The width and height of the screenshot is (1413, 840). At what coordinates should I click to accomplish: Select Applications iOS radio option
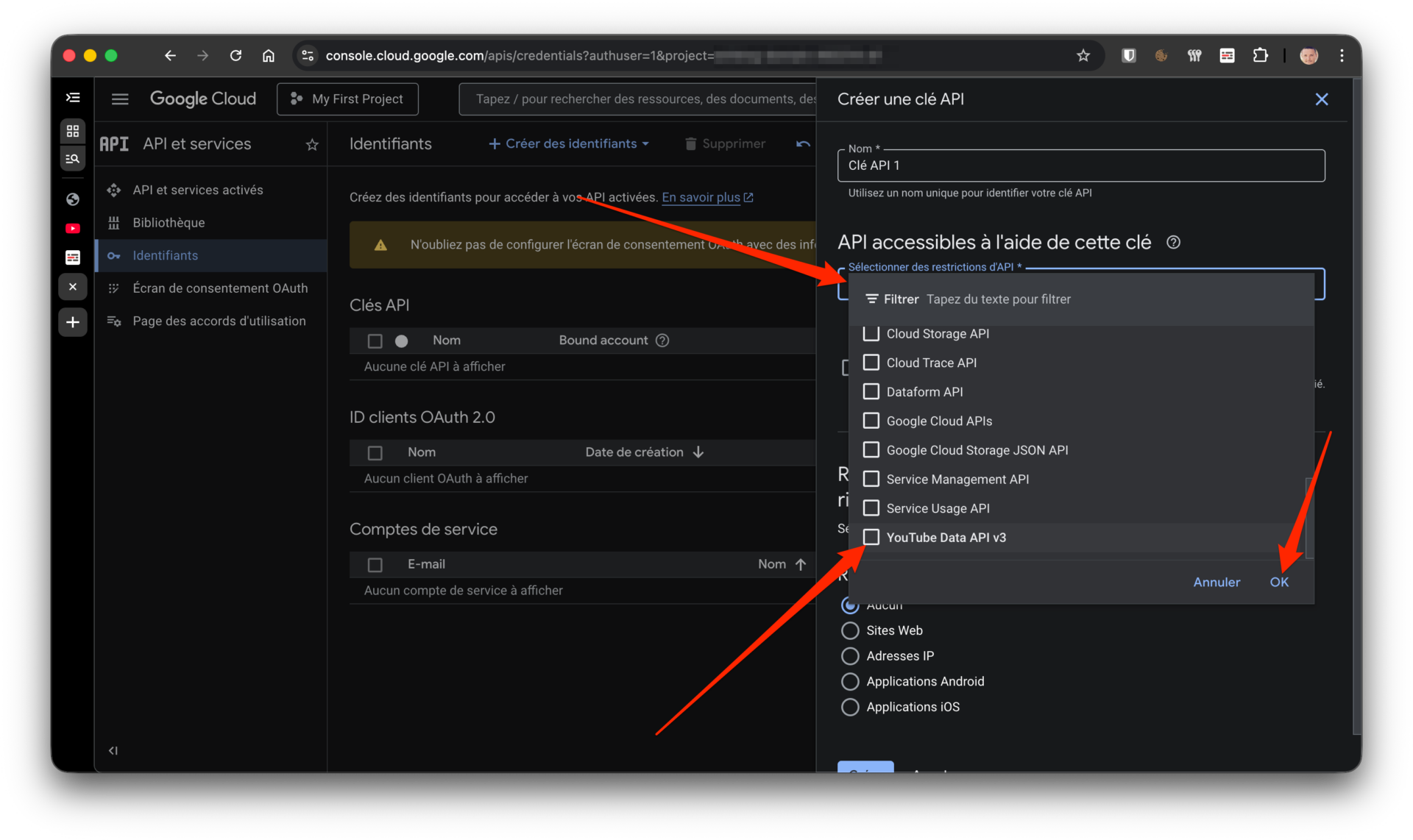pyautogui.click(x=850, y=708)
